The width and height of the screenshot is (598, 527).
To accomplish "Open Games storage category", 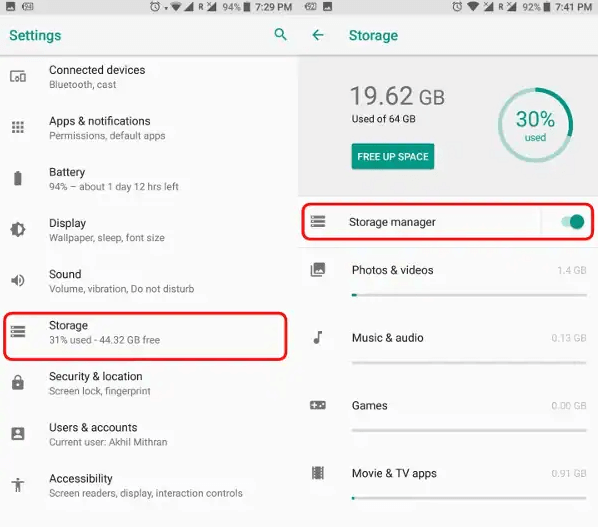I will point(448,415).
